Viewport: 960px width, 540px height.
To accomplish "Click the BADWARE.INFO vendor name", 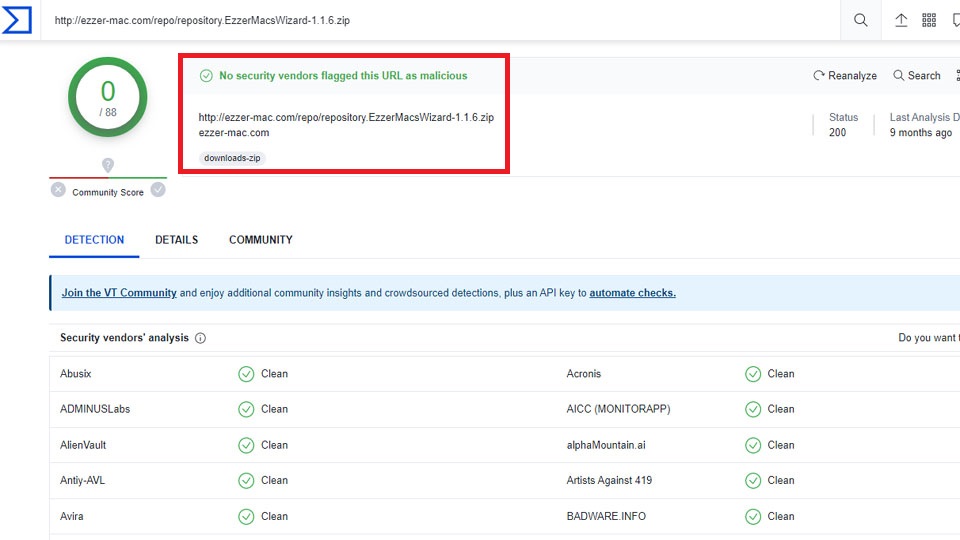I will coord(606,516).
